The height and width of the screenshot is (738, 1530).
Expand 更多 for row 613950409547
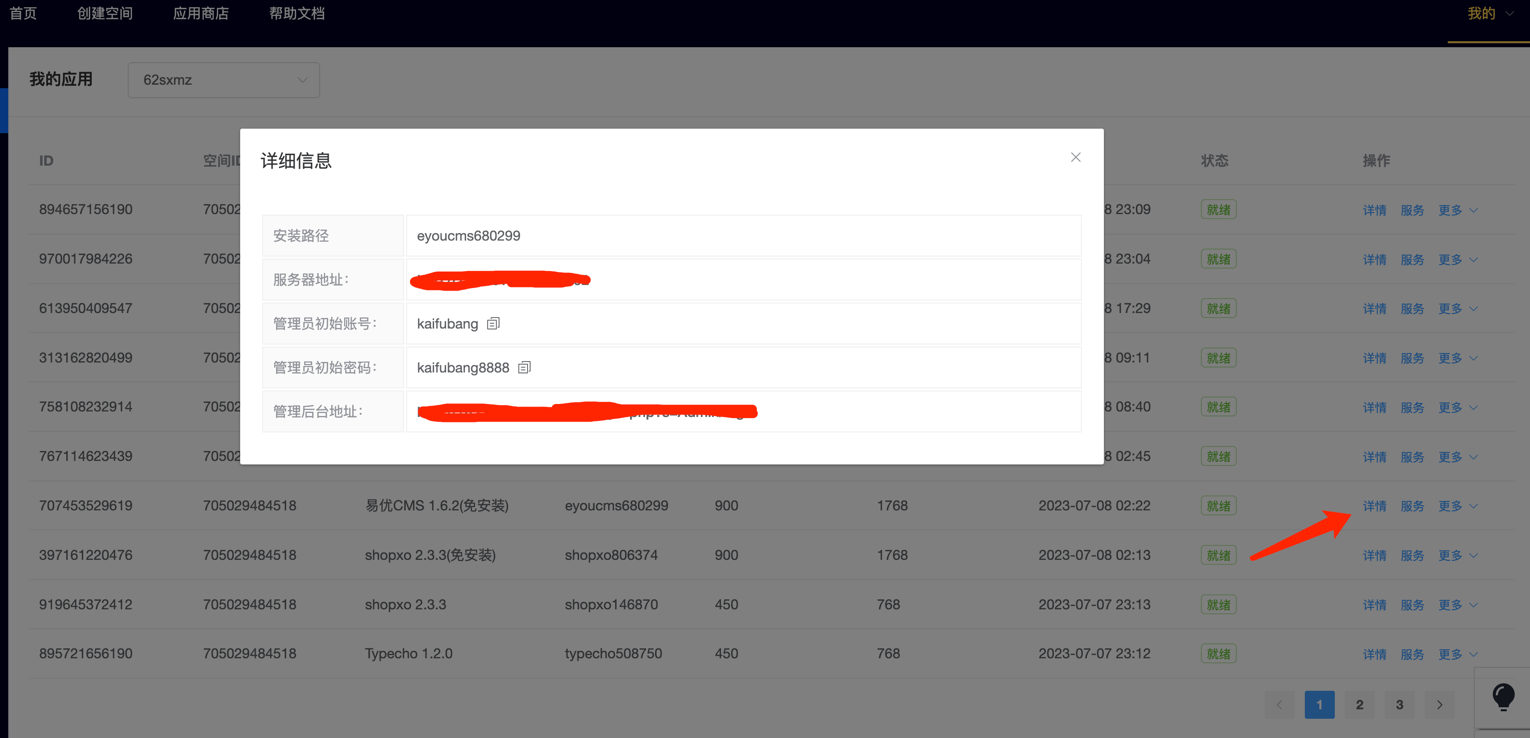tap(1458, 309)
